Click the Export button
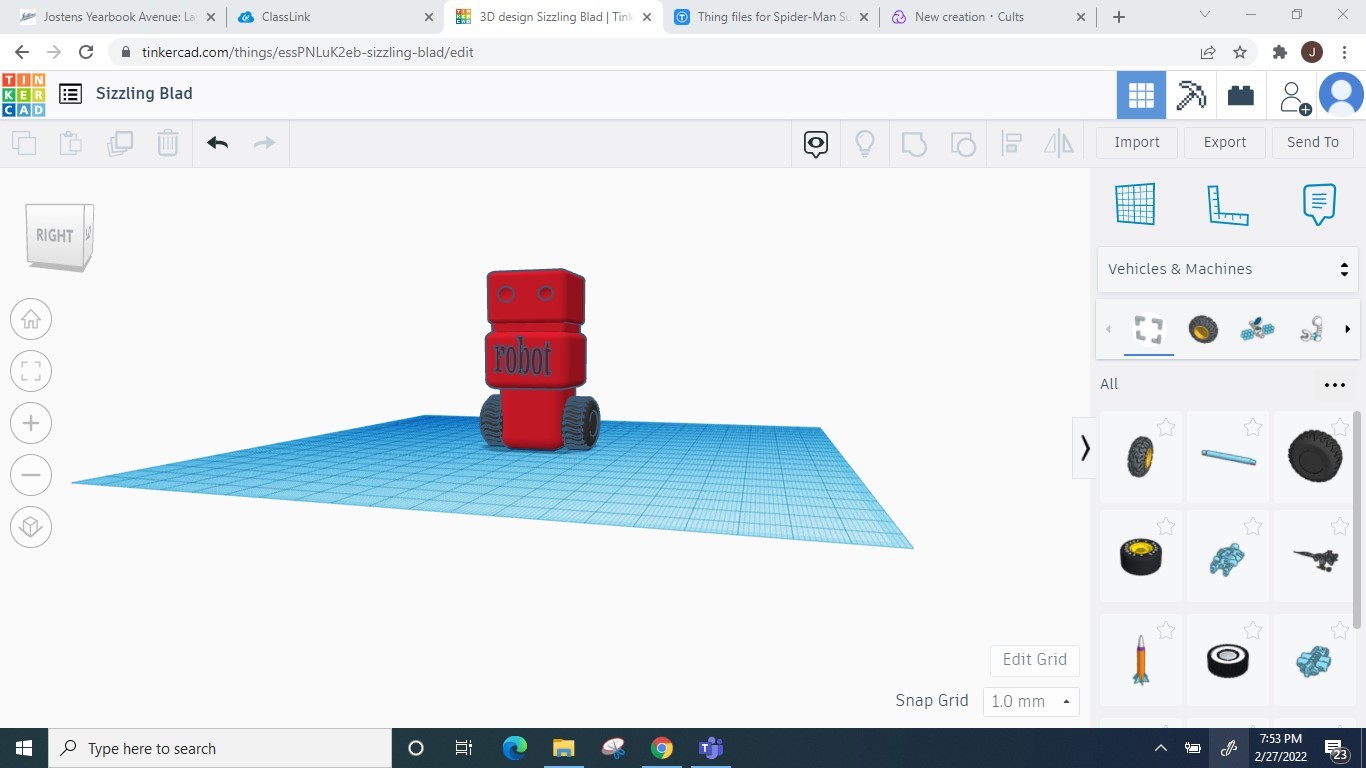Screen dimensions: 1366x768 click(1224, 142)
